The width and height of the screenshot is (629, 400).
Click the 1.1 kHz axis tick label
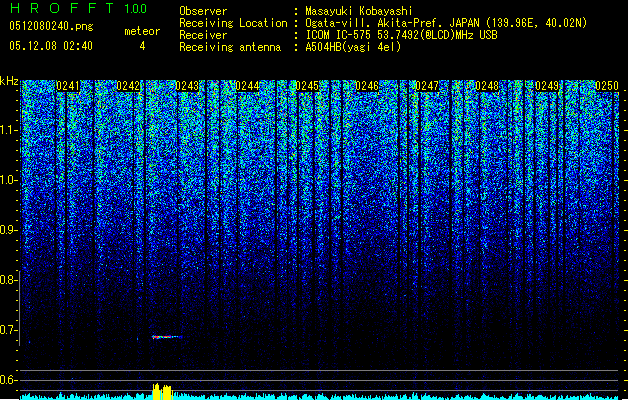[8, 130]
